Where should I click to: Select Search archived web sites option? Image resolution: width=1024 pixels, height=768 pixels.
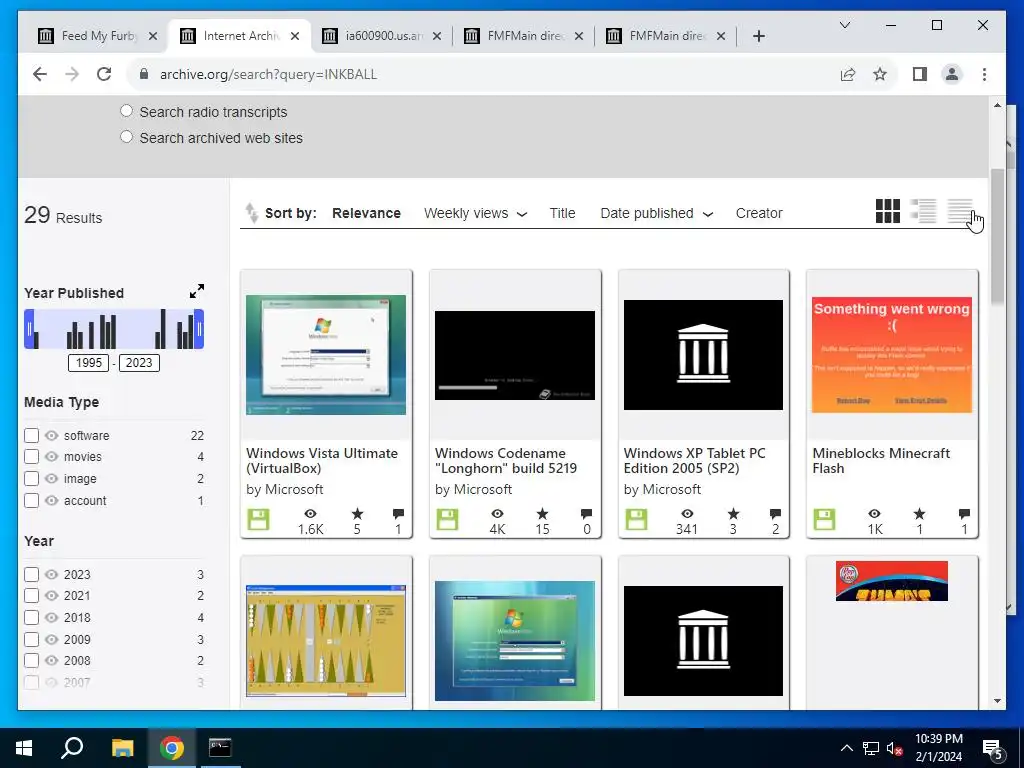(126, 137)
